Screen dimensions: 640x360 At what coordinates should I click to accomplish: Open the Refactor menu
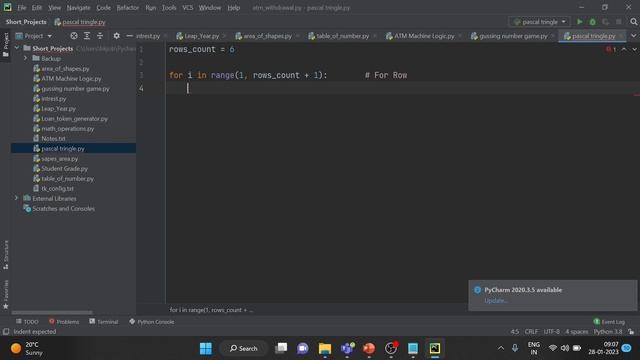128,8
